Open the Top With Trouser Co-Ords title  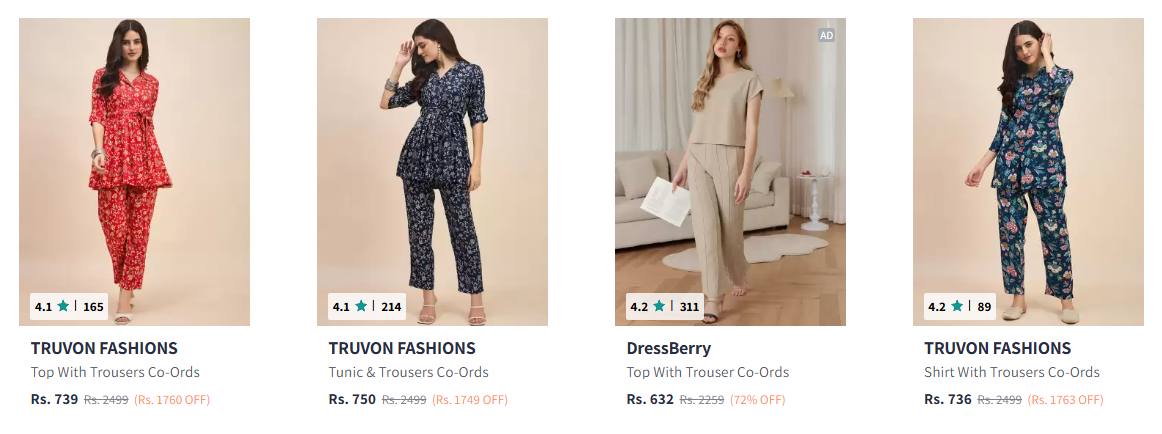tap(709, 373)
